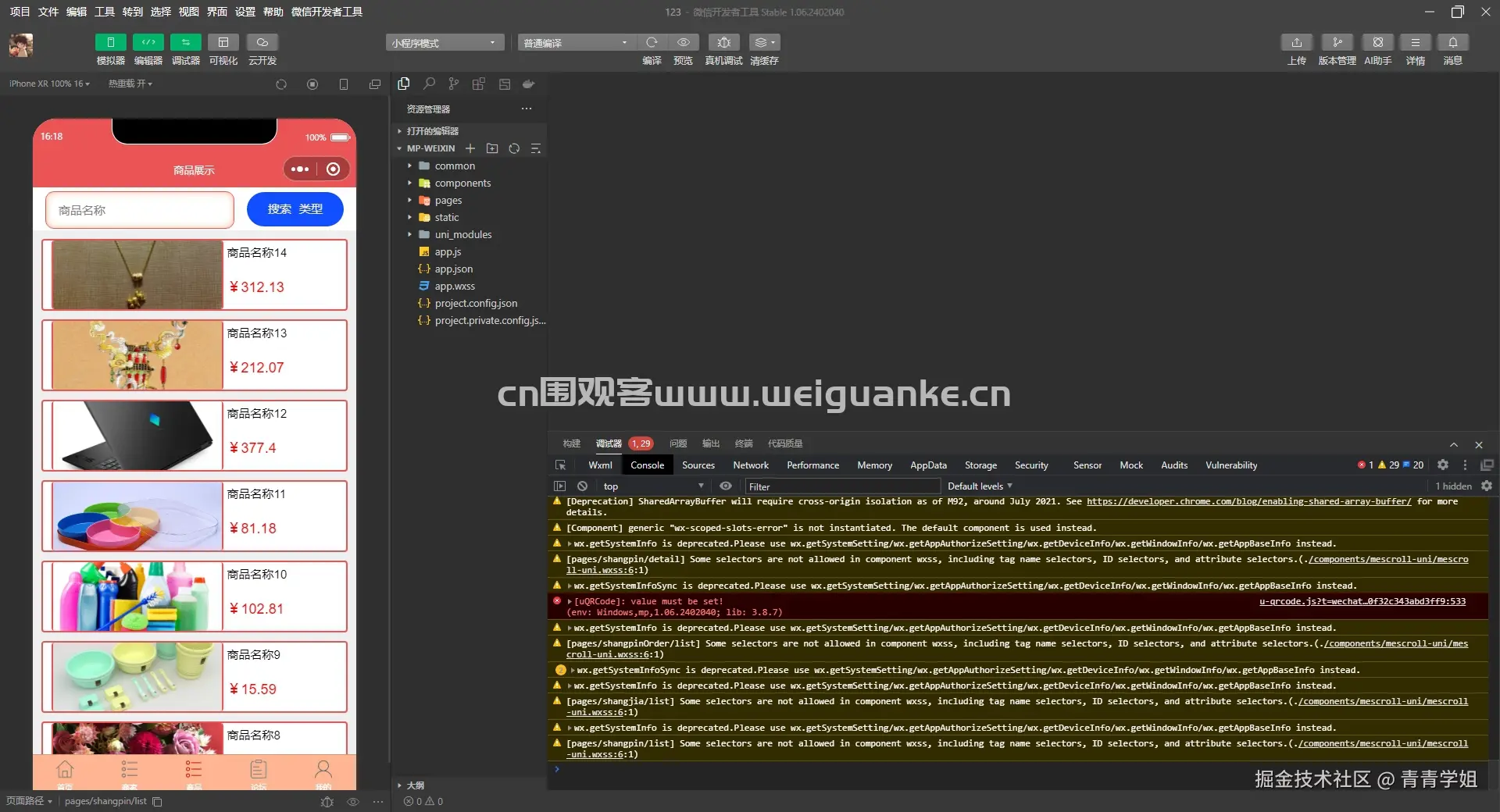This screenshot has height=812, width=1500.
Task: Click mini program capsule menu dots
Action: click(300, 169)
